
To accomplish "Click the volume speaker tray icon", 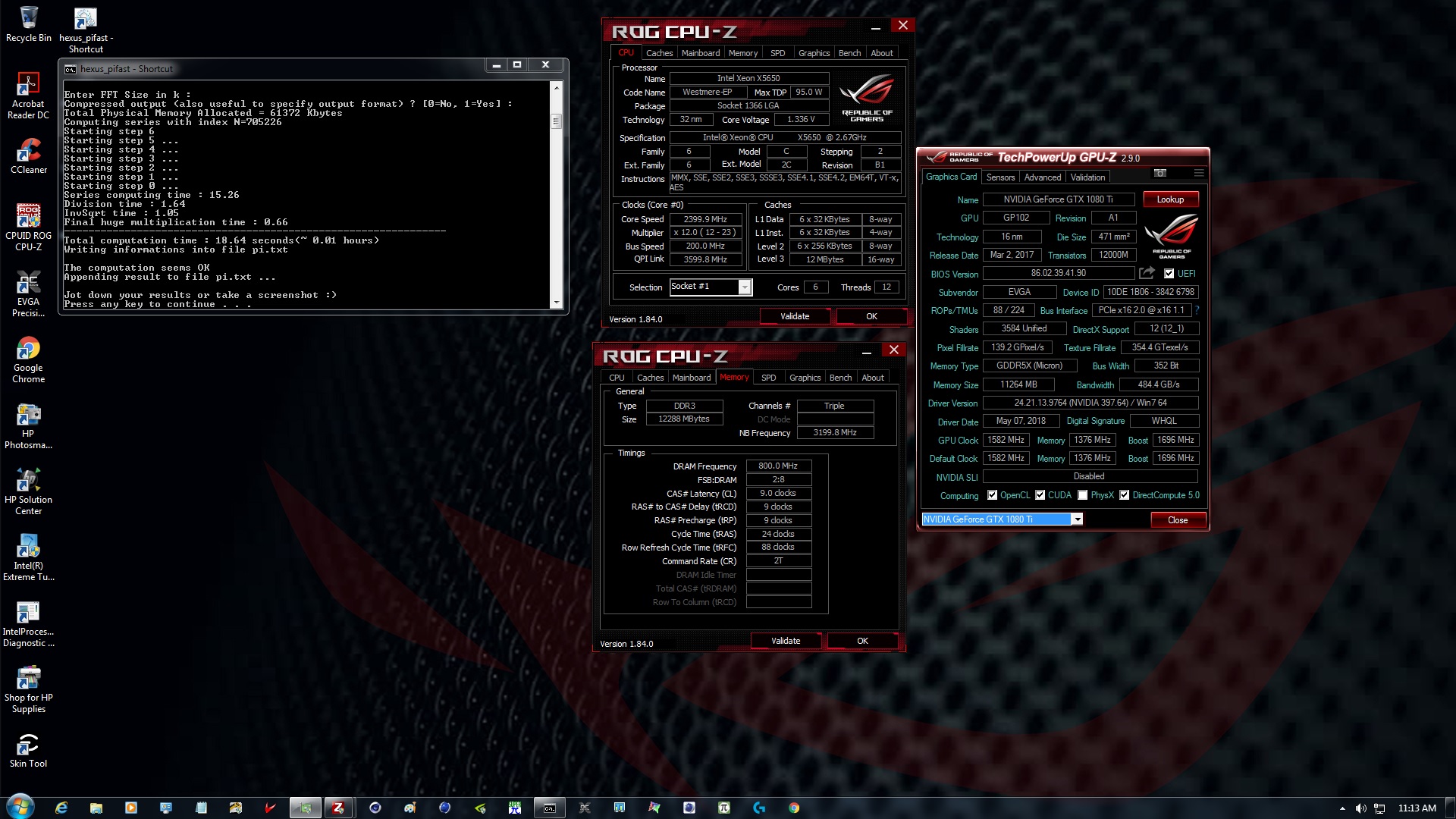I will pos(1360,808).
